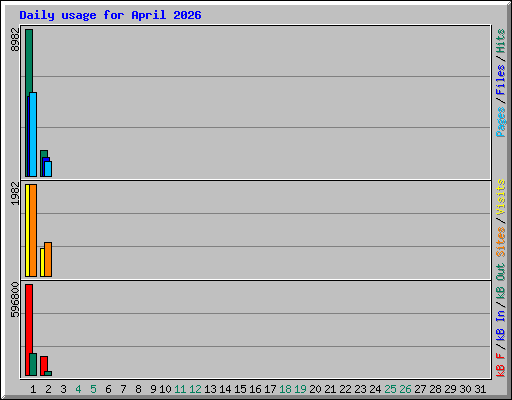Click day 27 on the x-axis
512x400 pixels.
click(420, 389)
